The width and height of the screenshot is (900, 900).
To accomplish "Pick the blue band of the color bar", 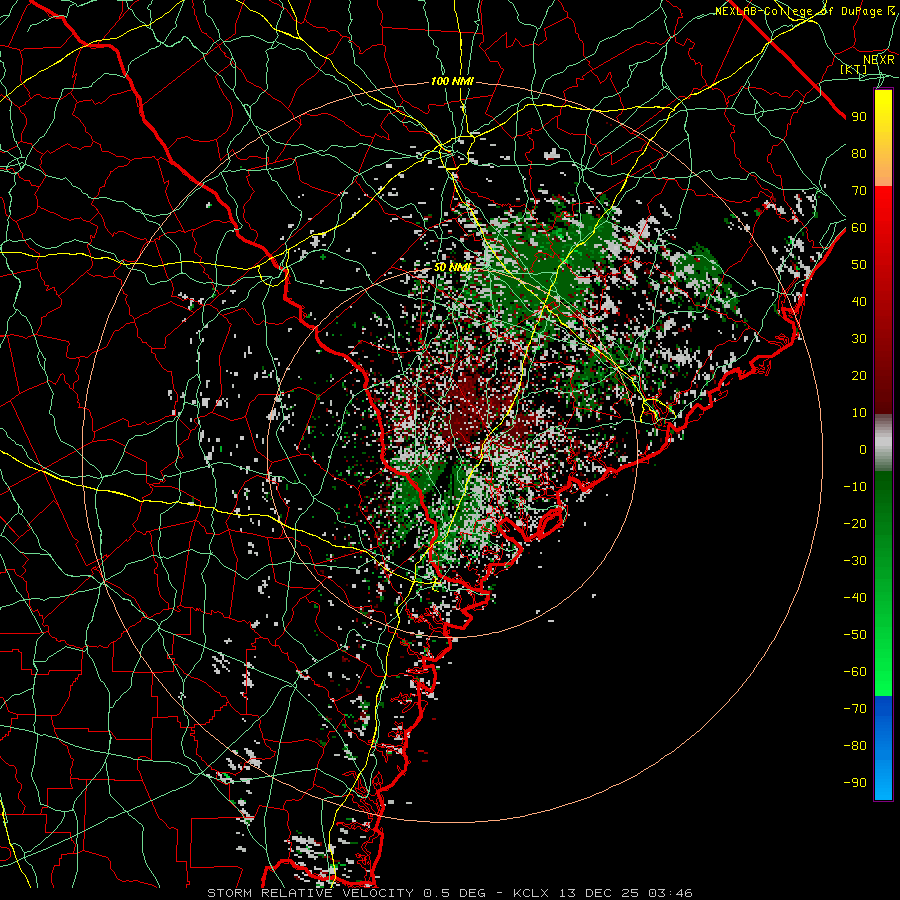I will pyautogui.click(x=883, y=747).
